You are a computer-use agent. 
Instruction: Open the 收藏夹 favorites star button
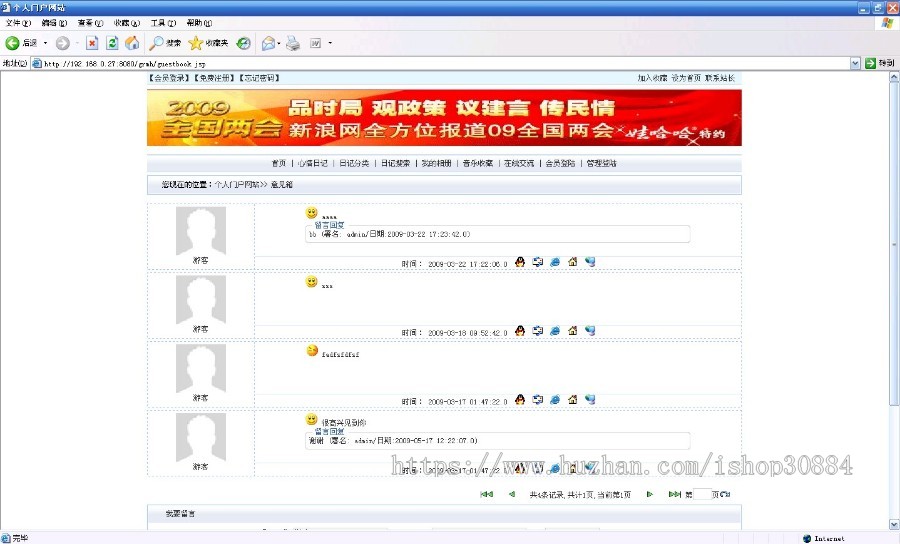(208, 43)
